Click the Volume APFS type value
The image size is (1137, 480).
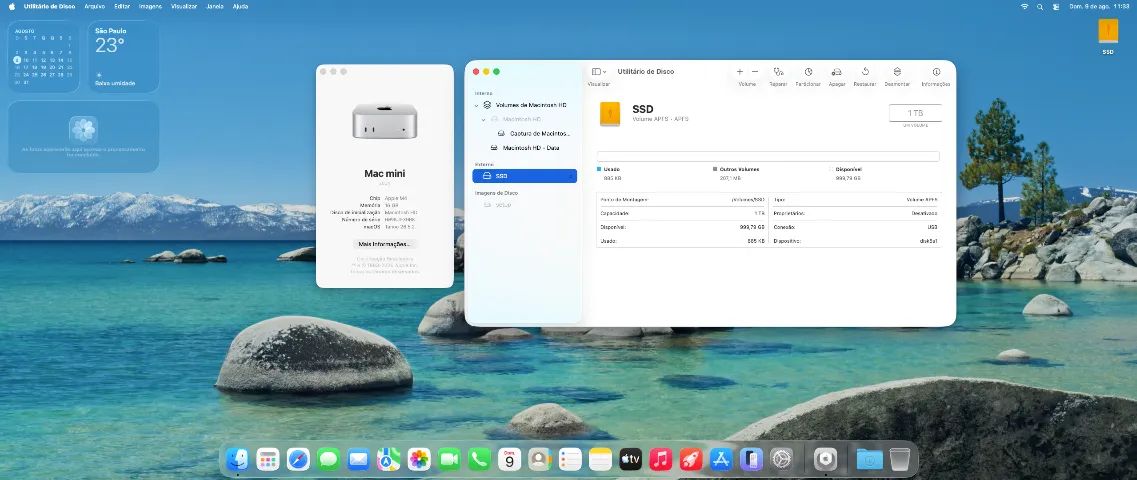click(922, 199)
